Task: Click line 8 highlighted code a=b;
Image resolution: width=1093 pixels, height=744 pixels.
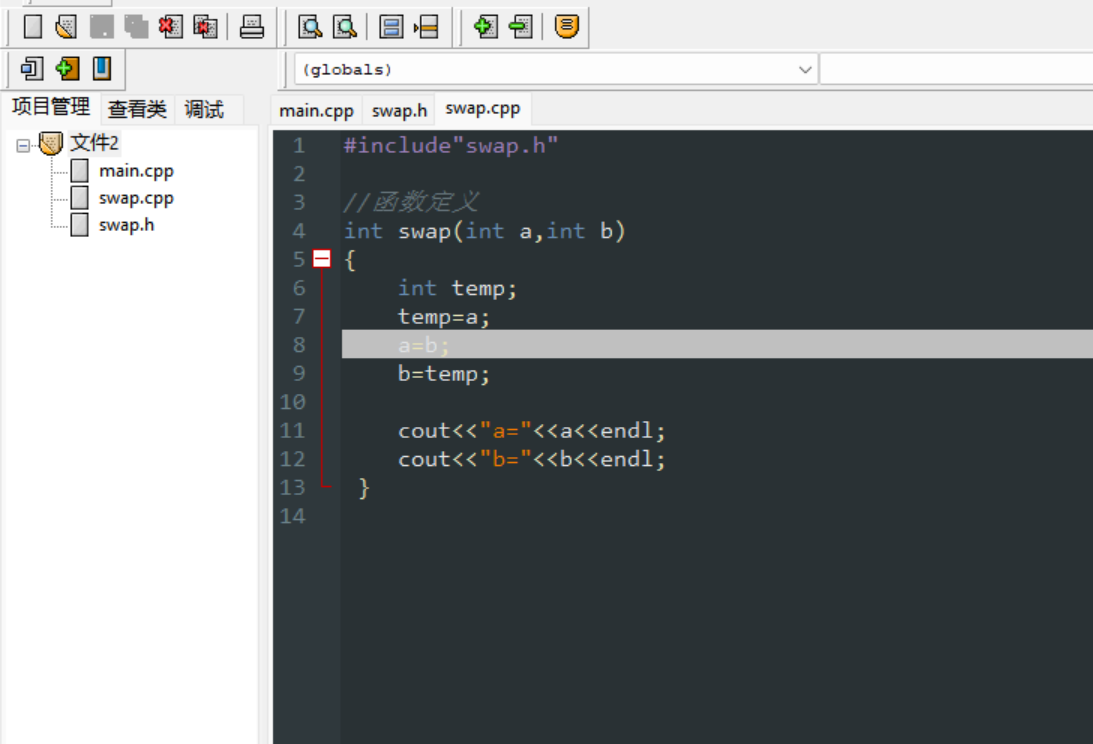Action: (x=424, y=345)
